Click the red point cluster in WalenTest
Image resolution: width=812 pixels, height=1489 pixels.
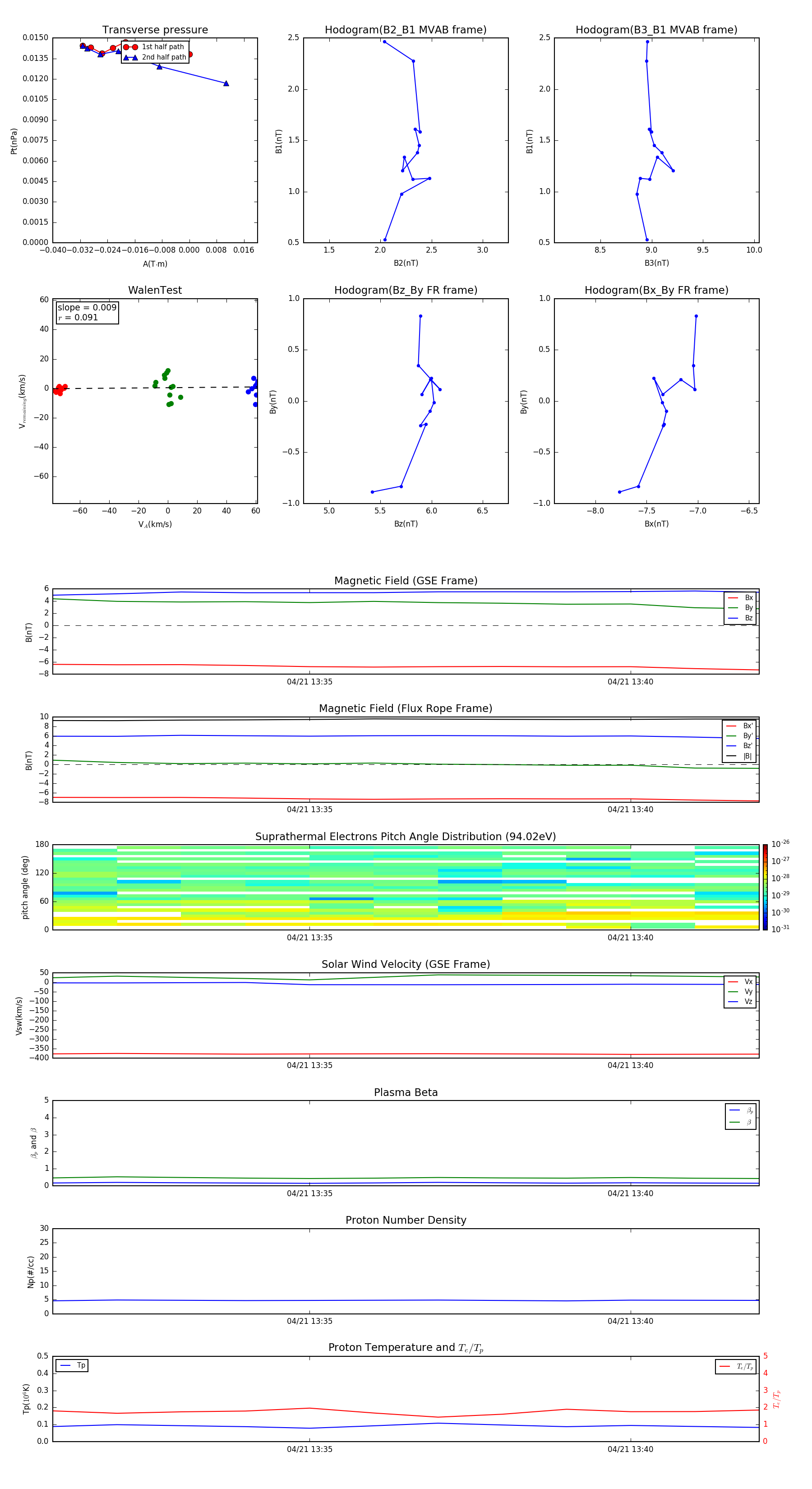click(x=60, y=389)
